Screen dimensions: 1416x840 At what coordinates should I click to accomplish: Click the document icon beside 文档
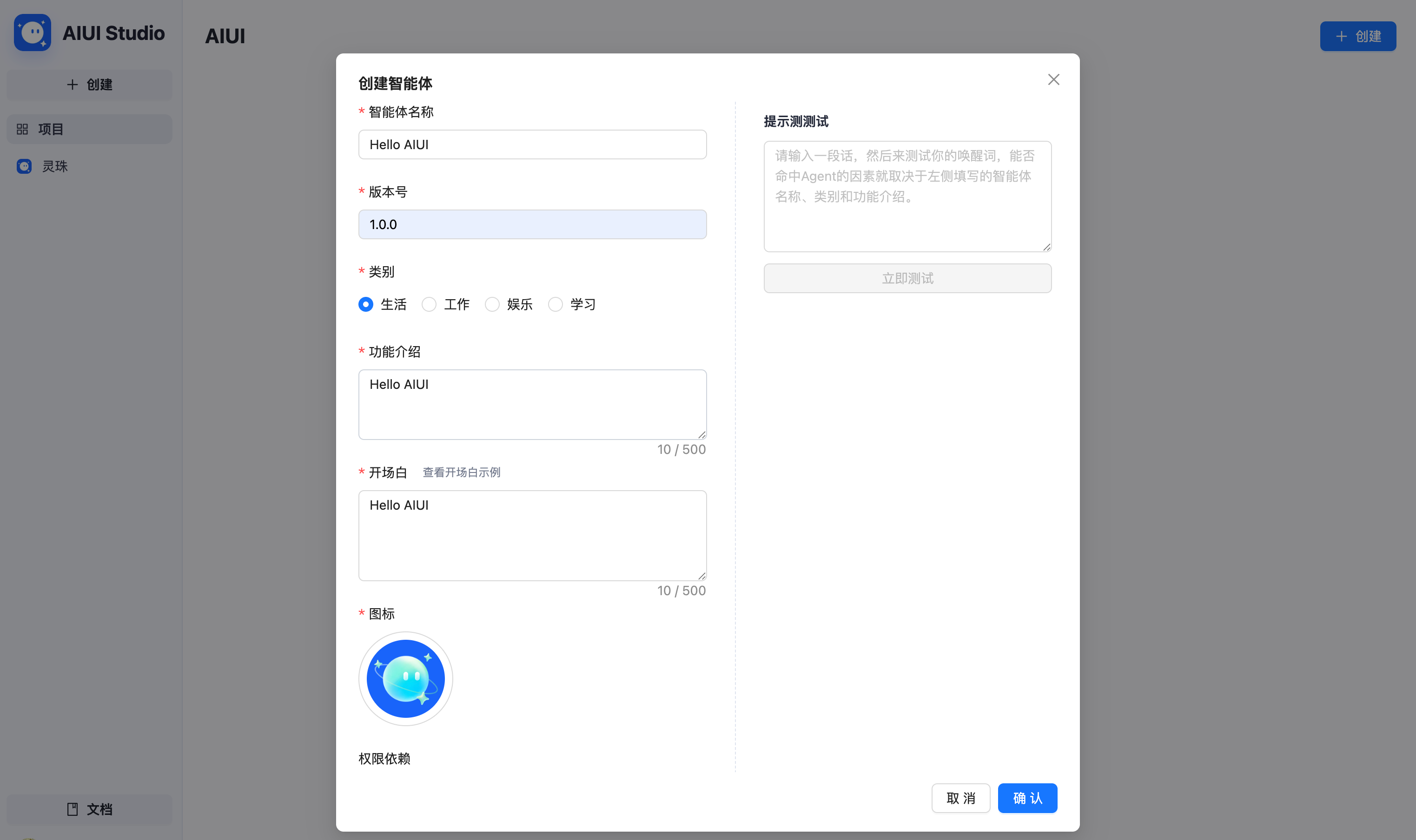[x=73, y=809]
